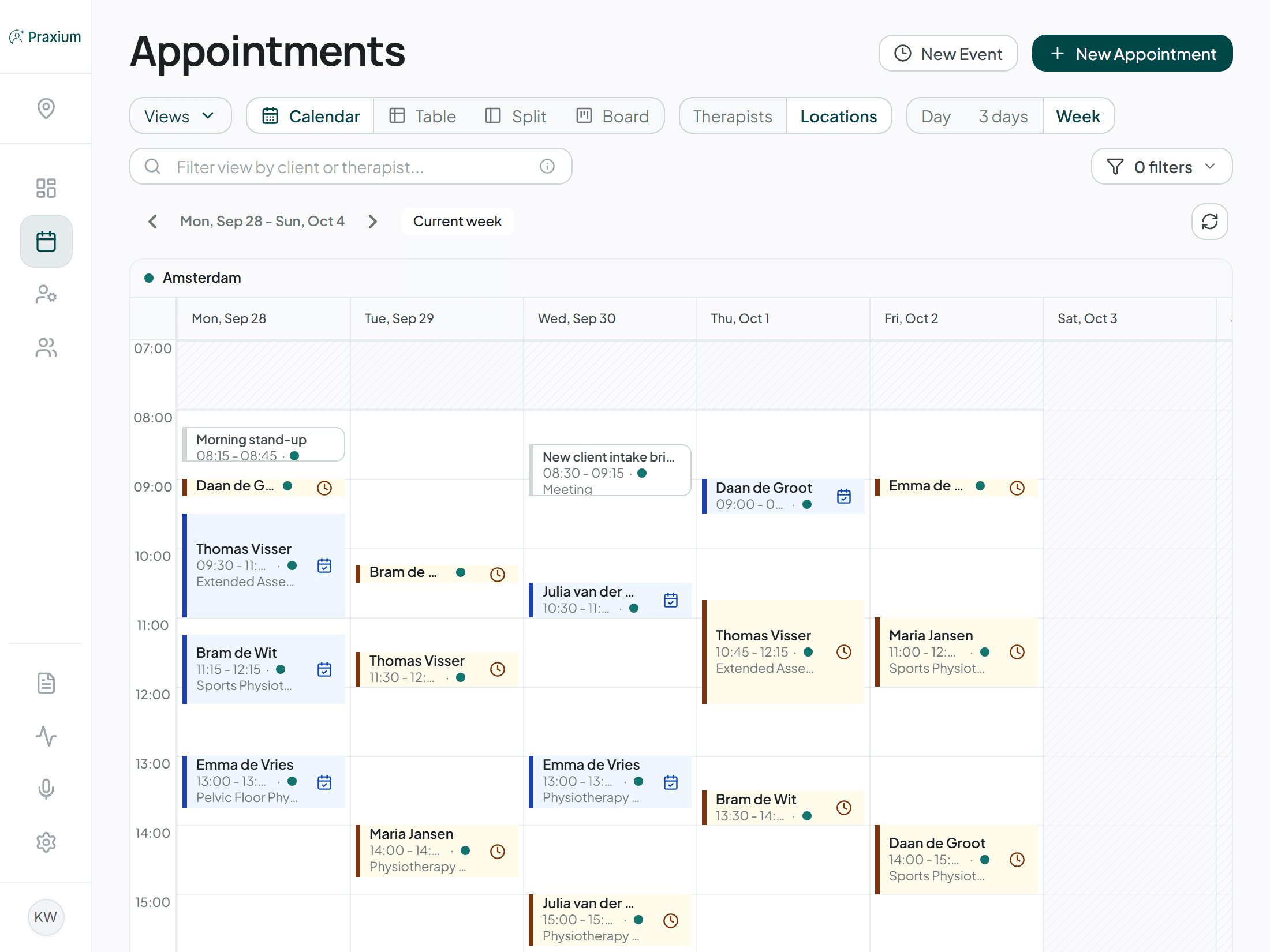Open the settings gear in the sidebar
1270x952 pixels.
[46, 842]
